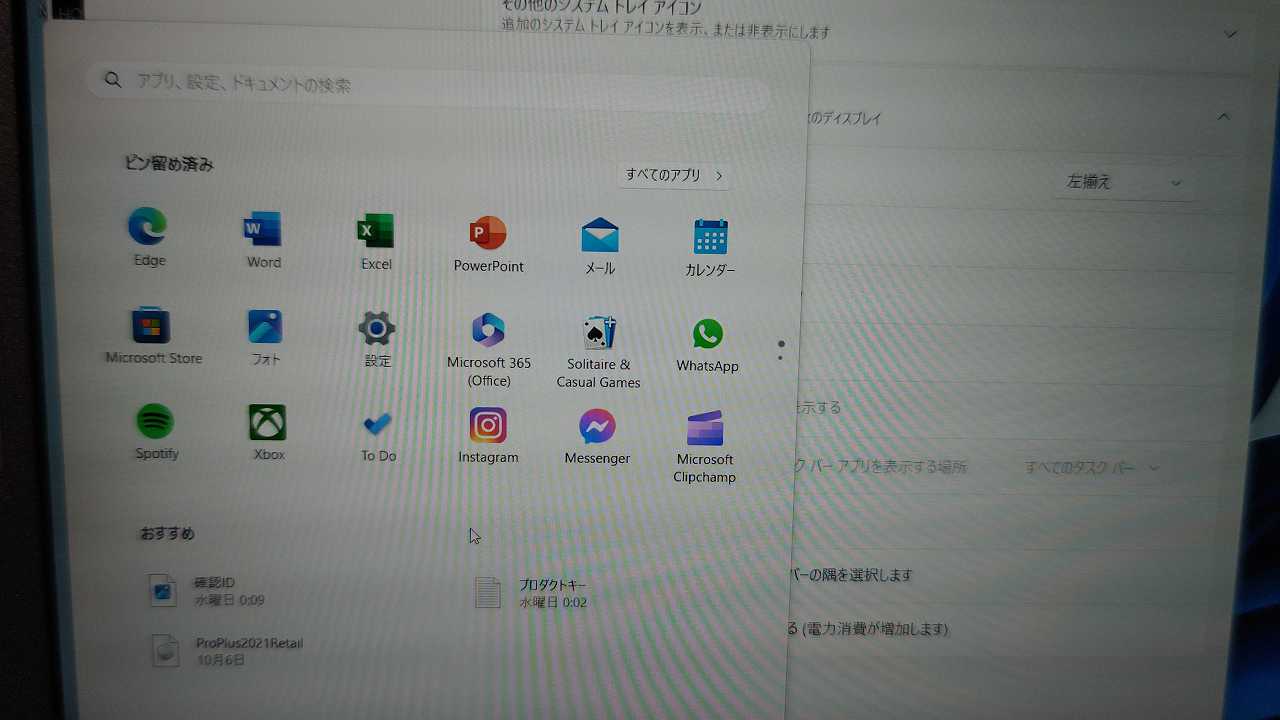Click the すべてのアプリ button
This screenshot has width=1280, height=720.
(x=673, y=175)
